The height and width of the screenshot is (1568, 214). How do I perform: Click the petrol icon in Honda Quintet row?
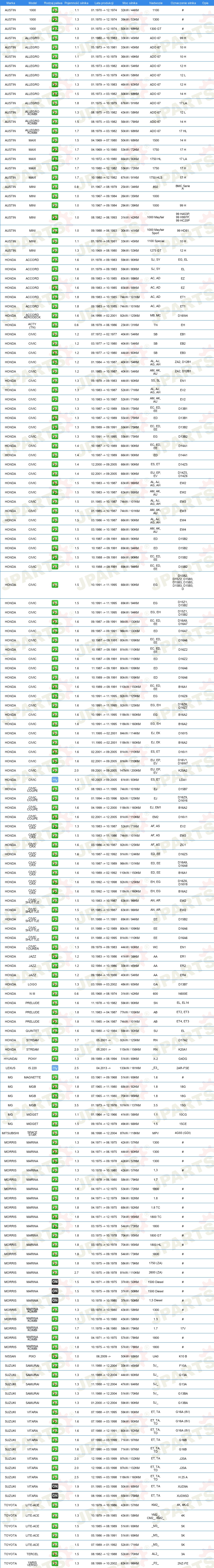[x=55, y=1031]
